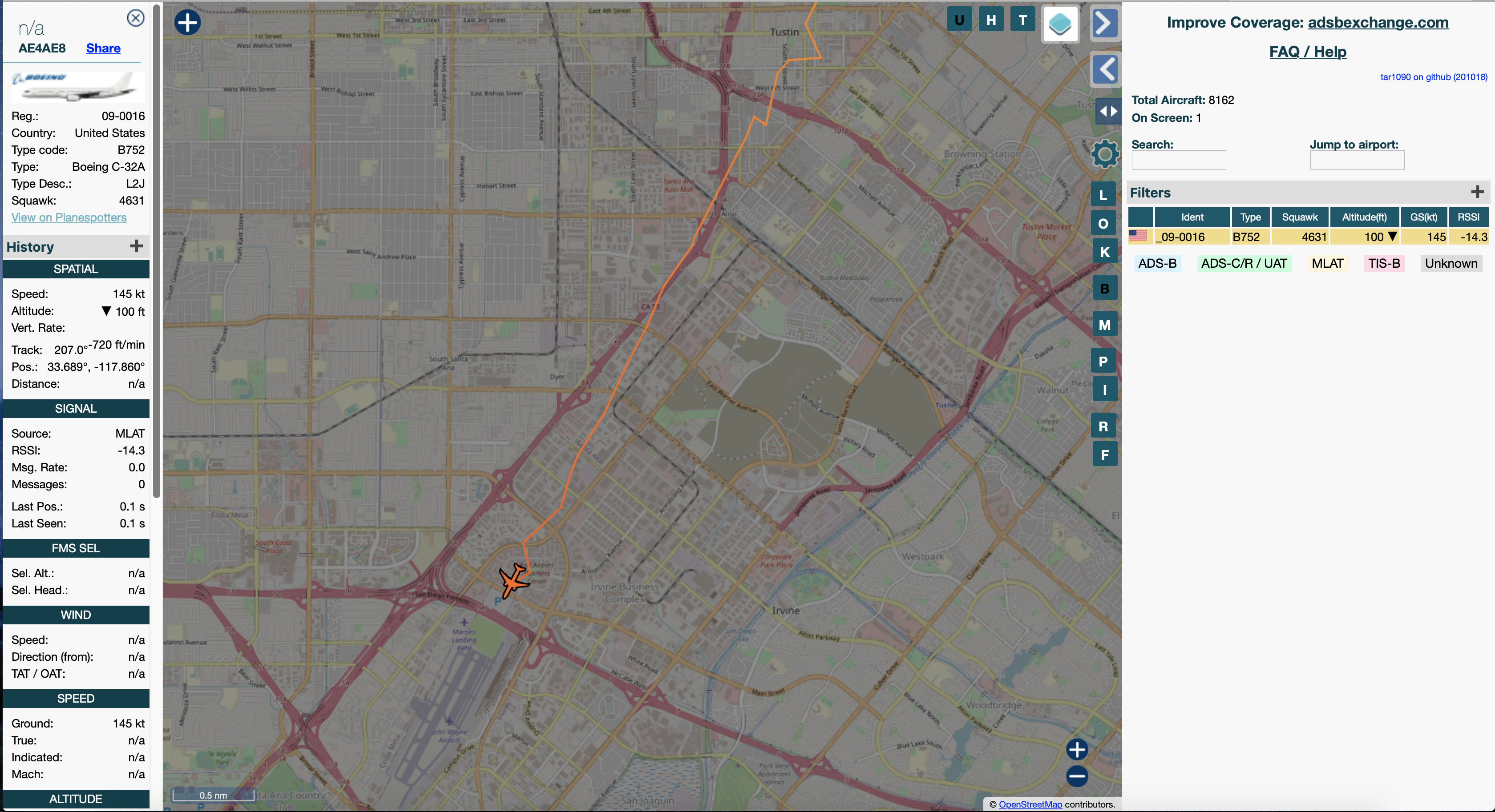
Task: Click the SPEED section header
Action: pos(76,698)
